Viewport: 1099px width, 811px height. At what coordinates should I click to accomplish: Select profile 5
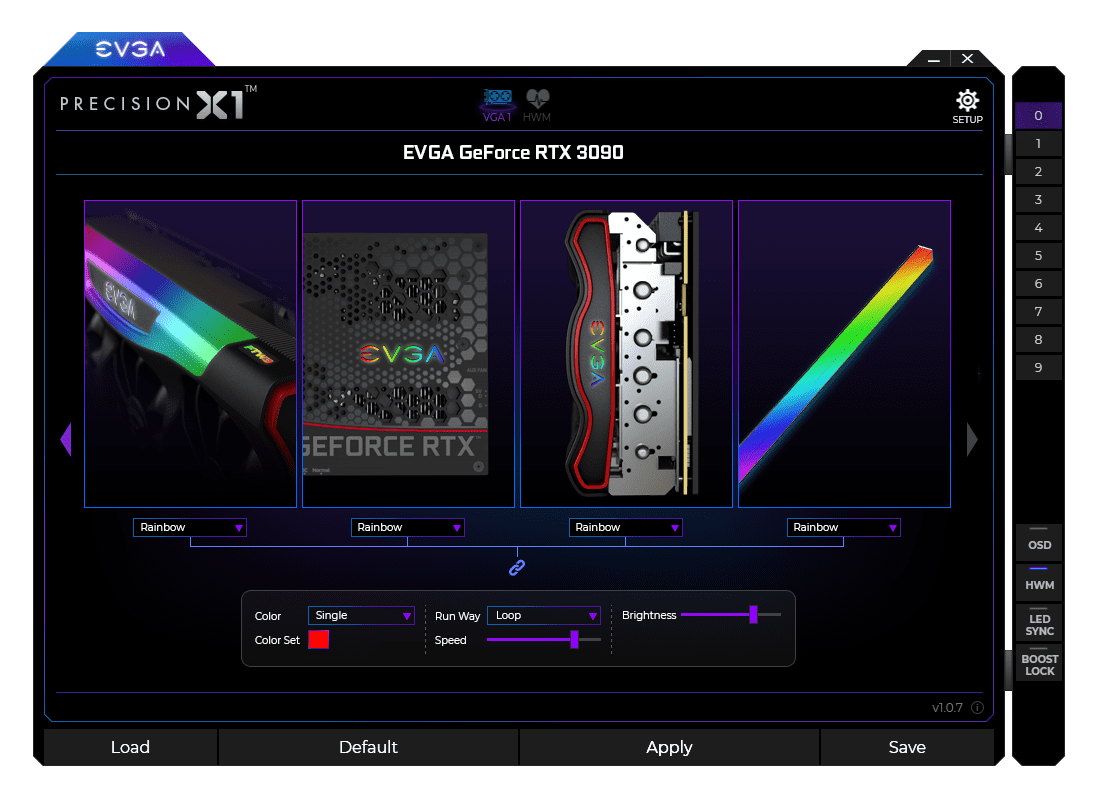1038,256
